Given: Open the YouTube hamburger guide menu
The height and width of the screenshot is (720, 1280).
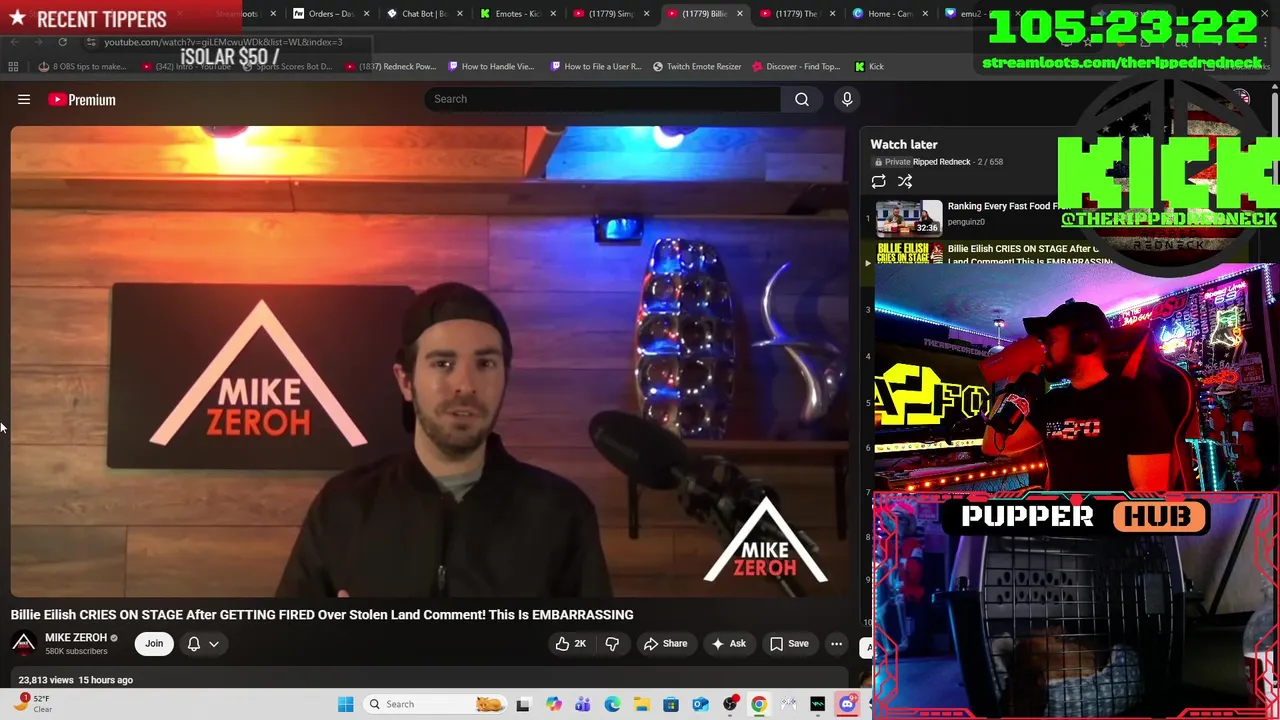Looking at the screenshot, I should click(x=24, y=99).
